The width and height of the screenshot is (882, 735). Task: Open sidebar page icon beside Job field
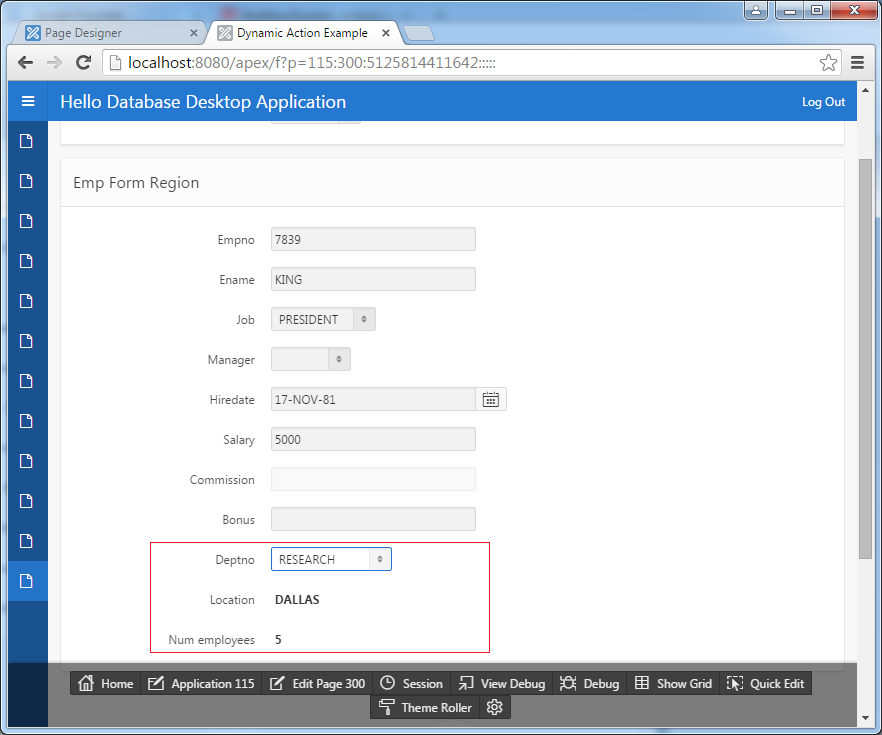pos(26,301)
